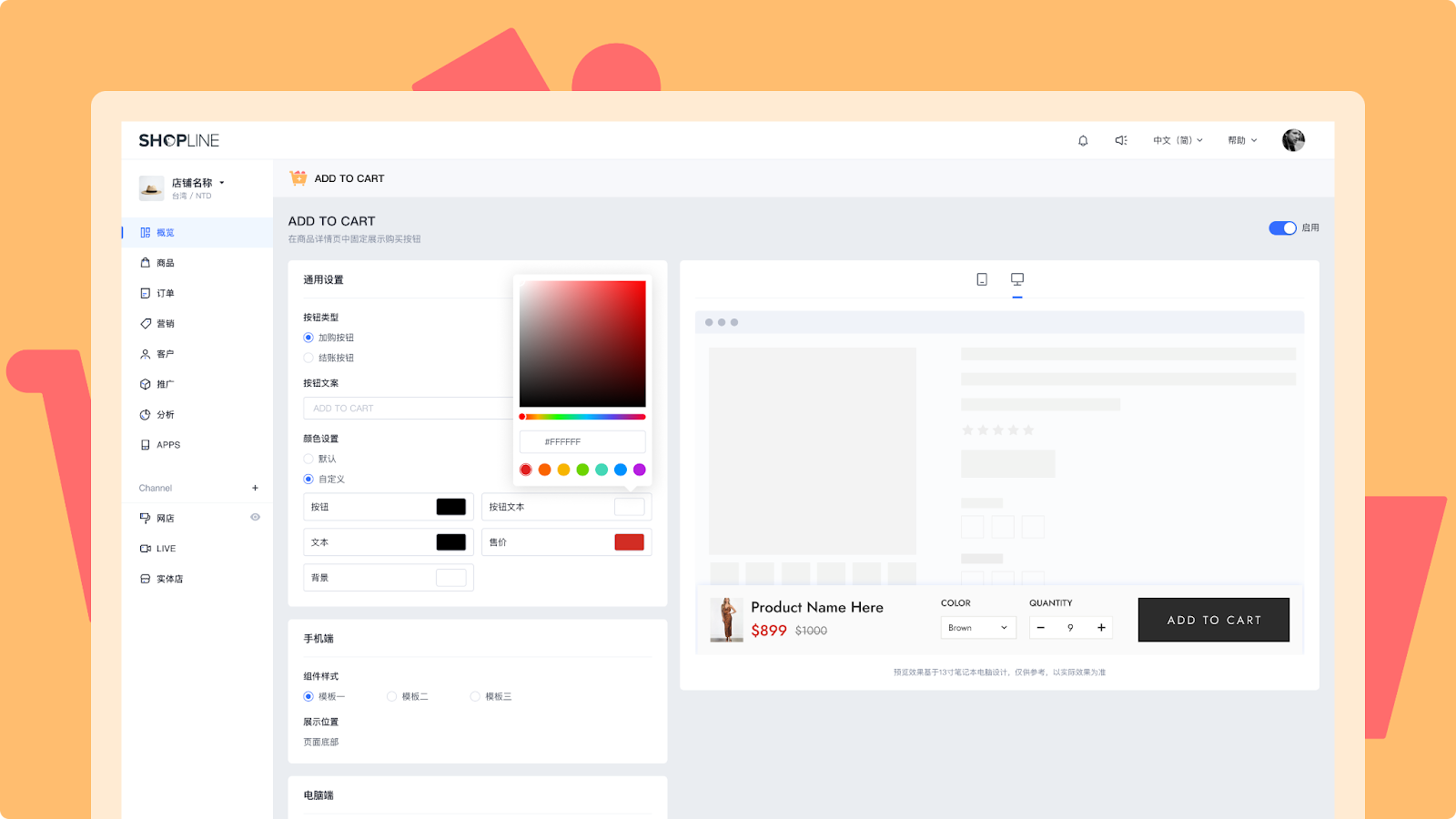Image resolution: width=1456 pixels, height=819 pixels.
Task: Go to 商品 in the sidebar menu
Action: 165,263
